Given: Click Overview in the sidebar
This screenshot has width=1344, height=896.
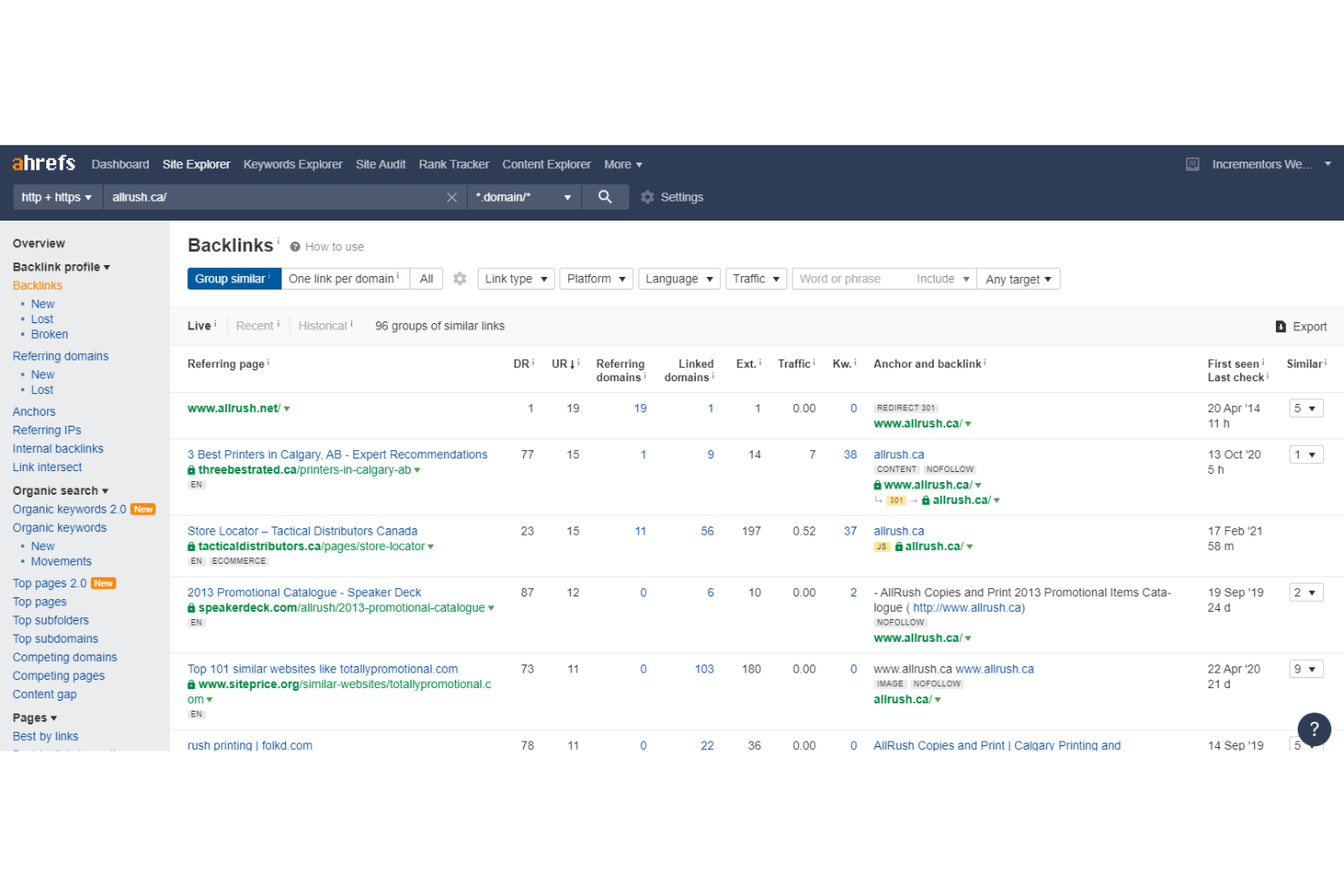Looking at the screenshot, I should point(39,243).
